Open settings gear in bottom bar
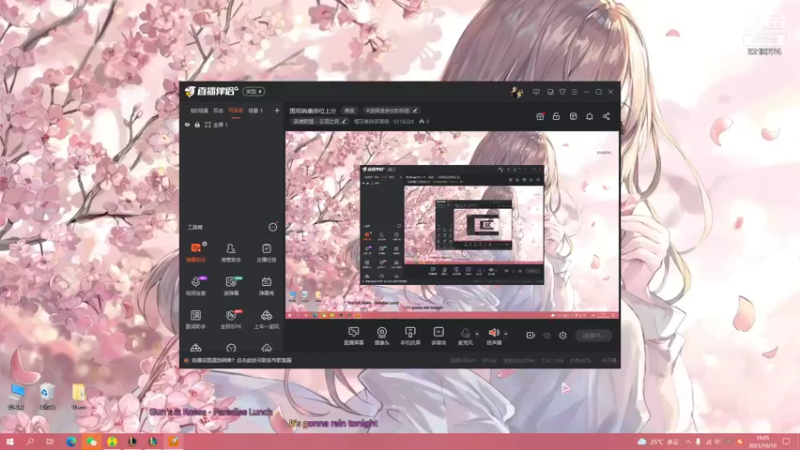 [x=563, y=335]
